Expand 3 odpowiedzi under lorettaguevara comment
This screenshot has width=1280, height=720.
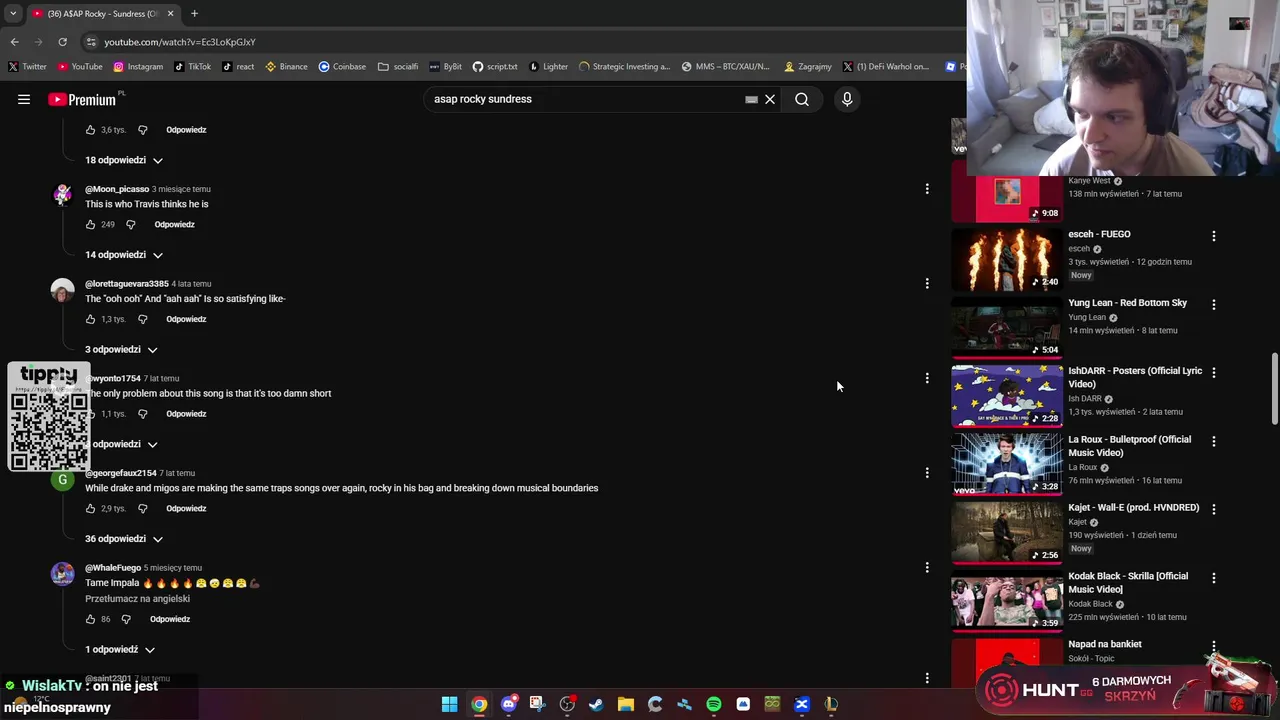121,350
